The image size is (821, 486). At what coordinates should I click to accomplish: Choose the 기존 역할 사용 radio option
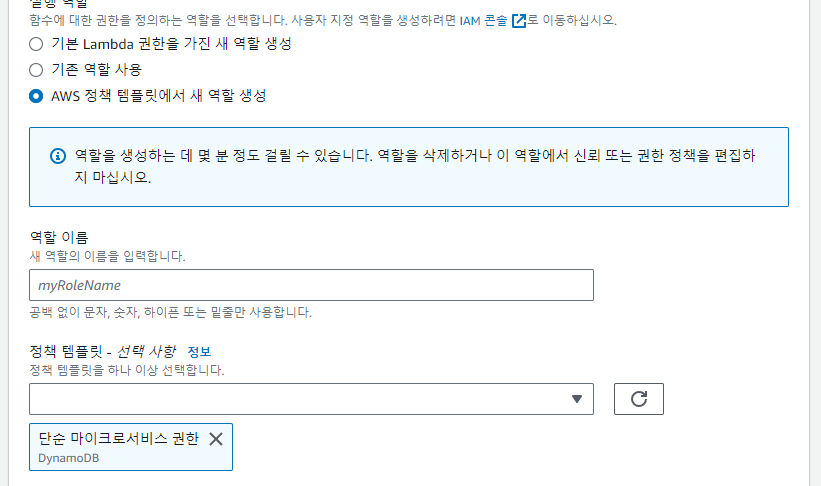(37, 70)
